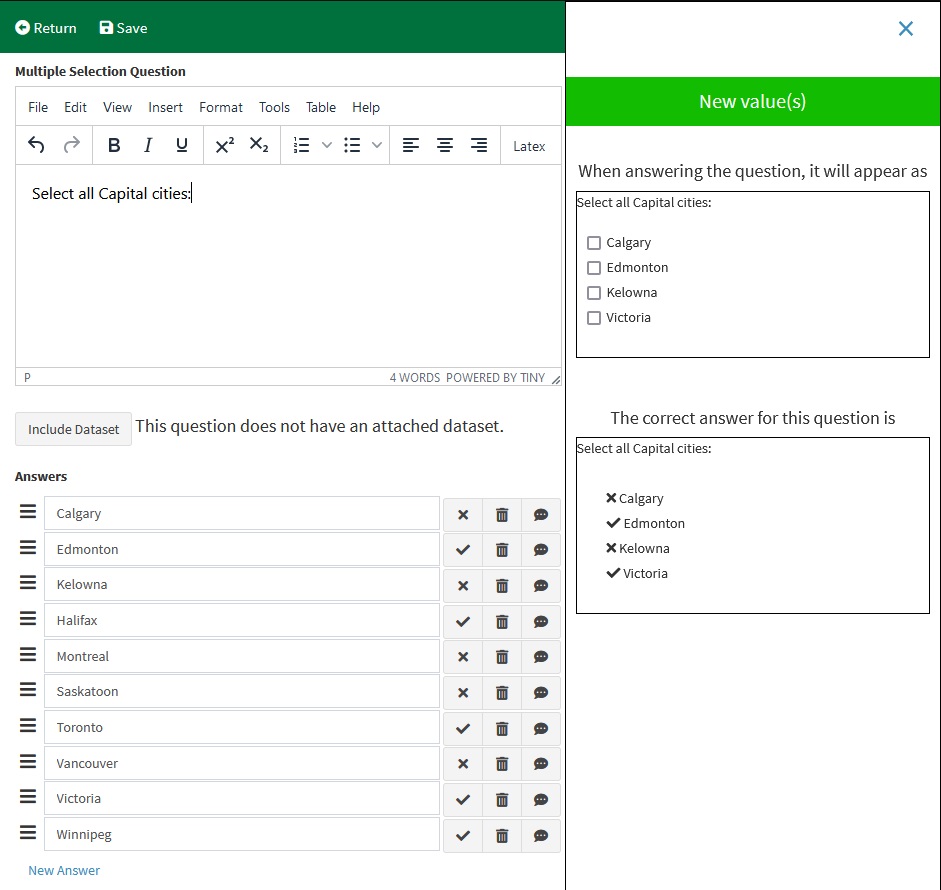Tick the Victoria checkbox in preview
The width and height of the screenshot is (941, 890).
[x=594, y=318]
